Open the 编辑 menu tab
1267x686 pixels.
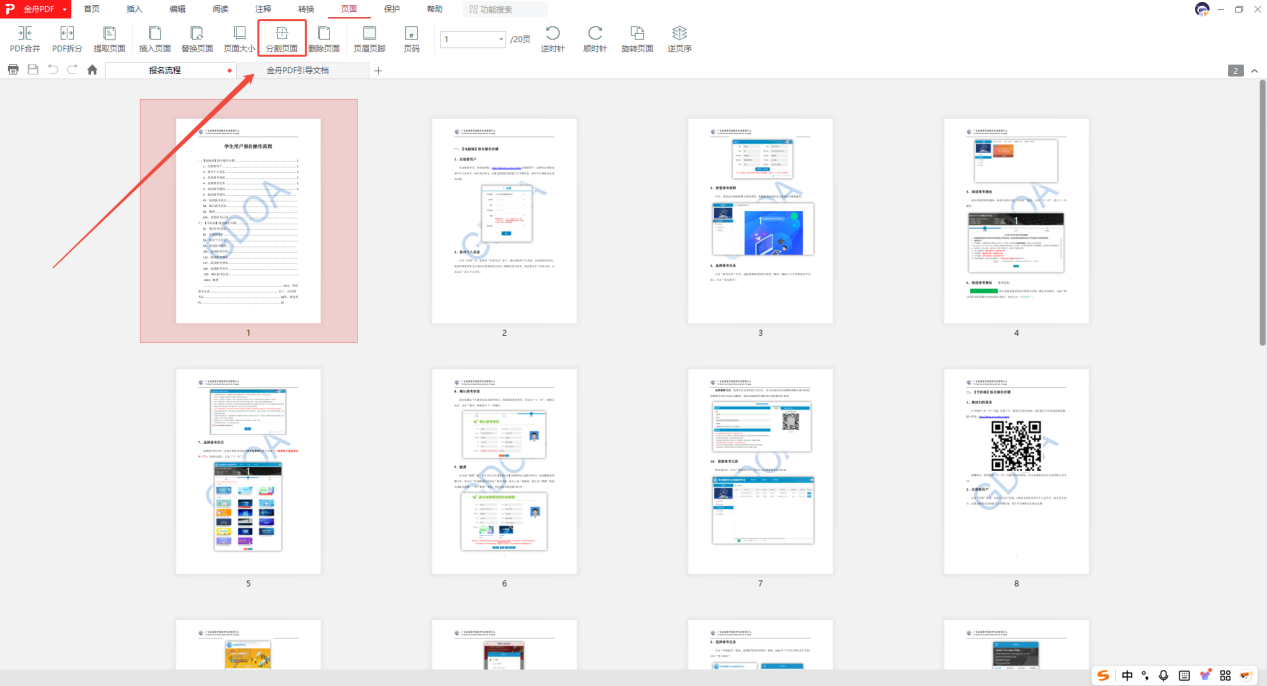coord(177,9)
